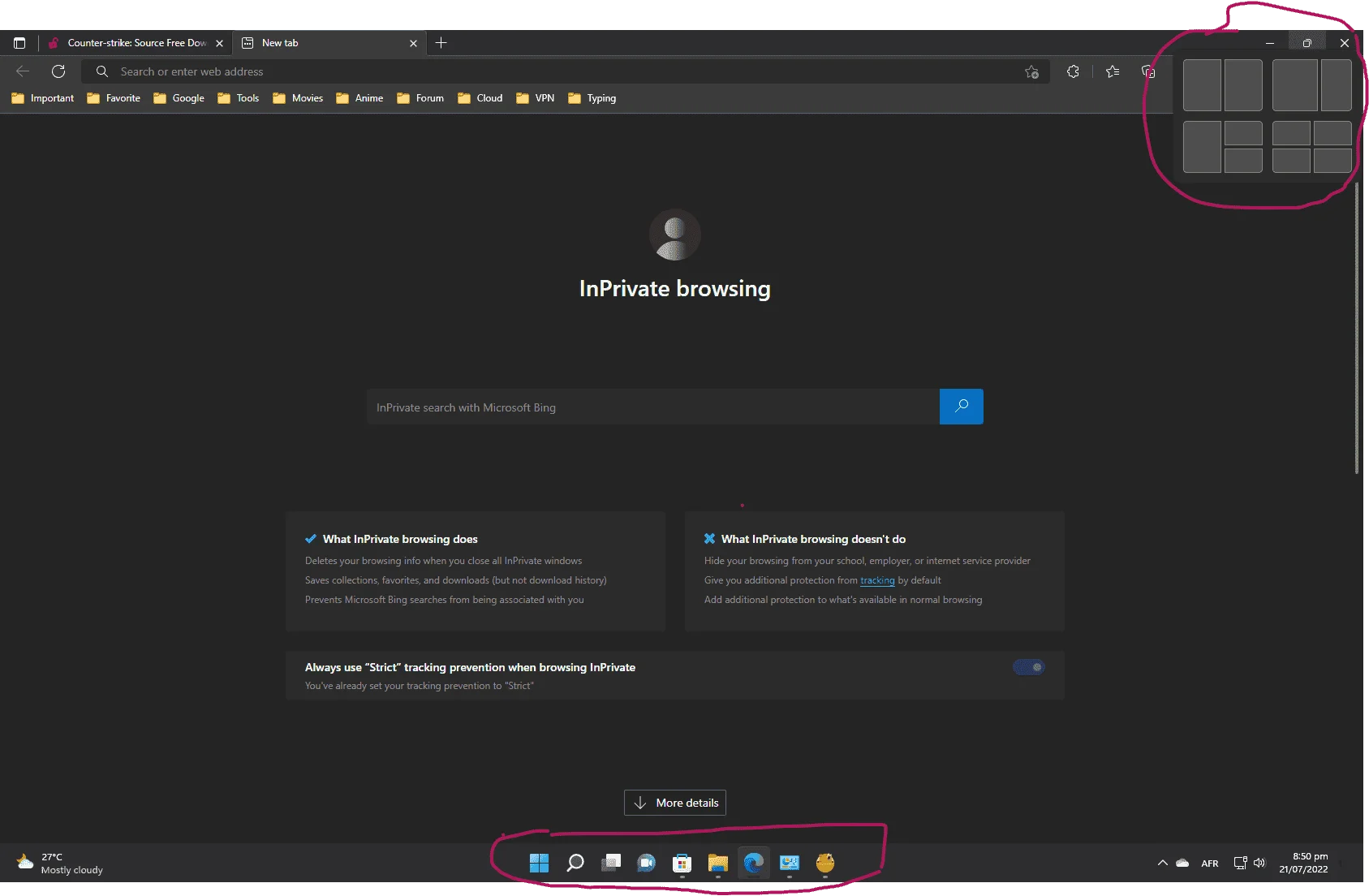Open the VPN favorites folder
The image size is (1369, 896).
click(x=536, y=98)
